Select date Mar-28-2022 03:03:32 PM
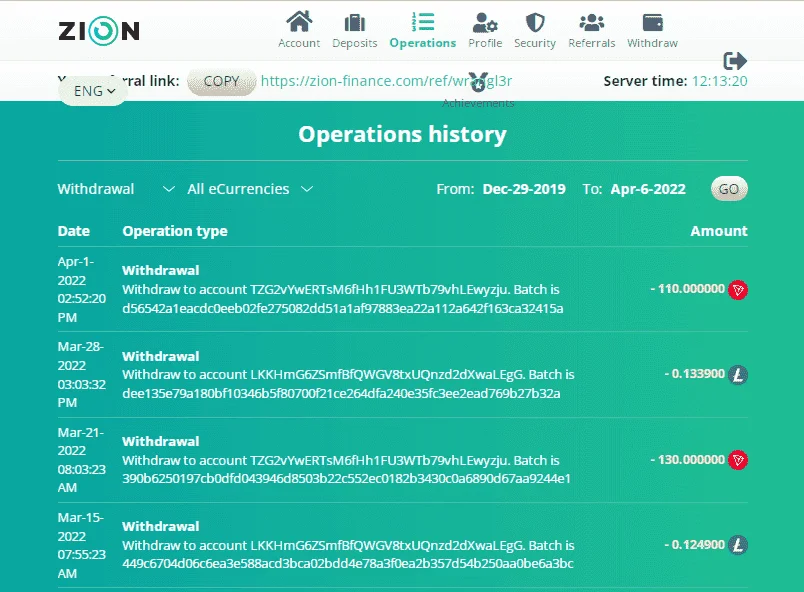This screenshot has height=592, width=804. pyautogui.click(x=82, y=375)
